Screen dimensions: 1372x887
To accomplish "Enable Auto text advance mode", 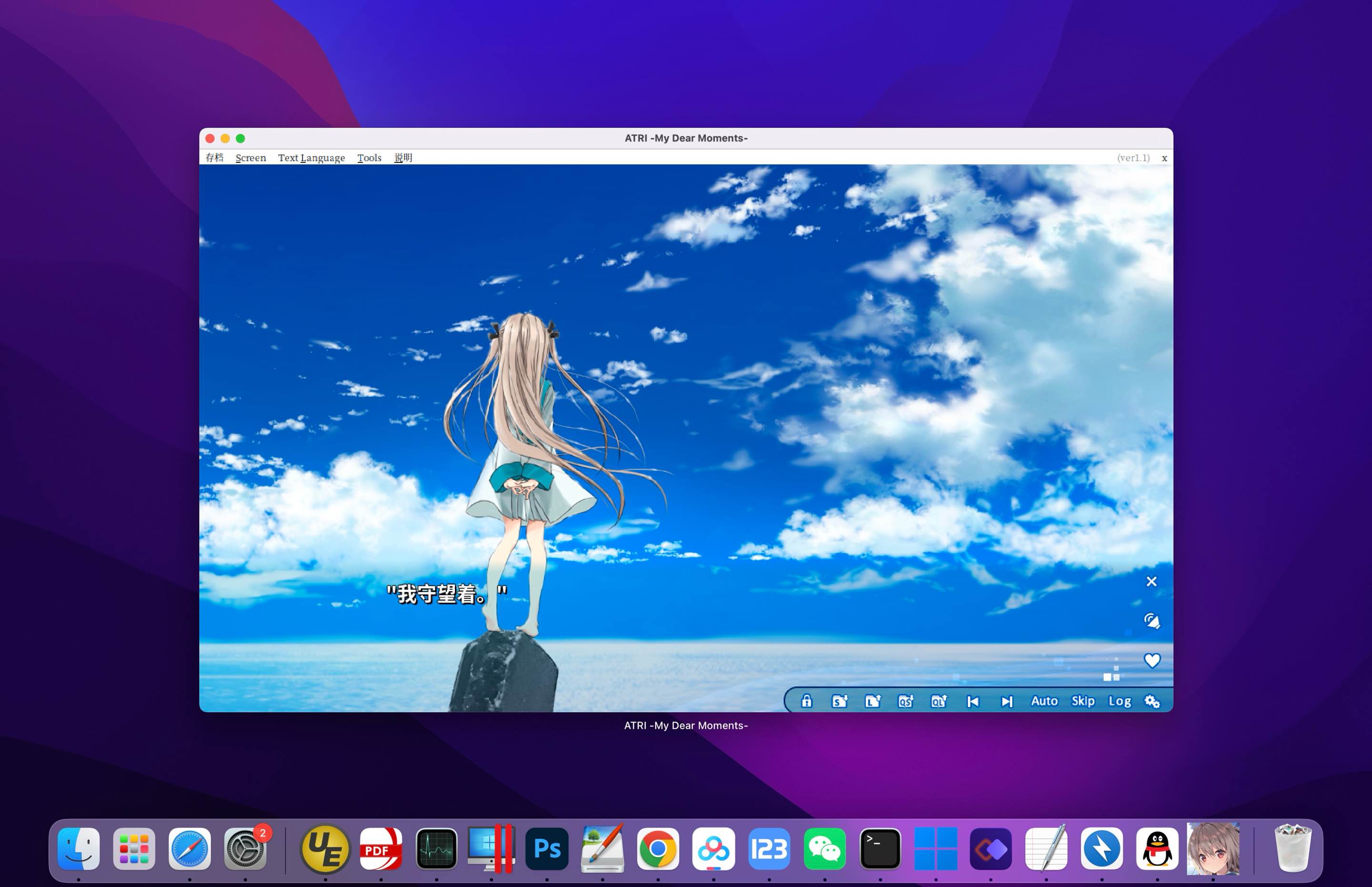I will click(1044, 701).
